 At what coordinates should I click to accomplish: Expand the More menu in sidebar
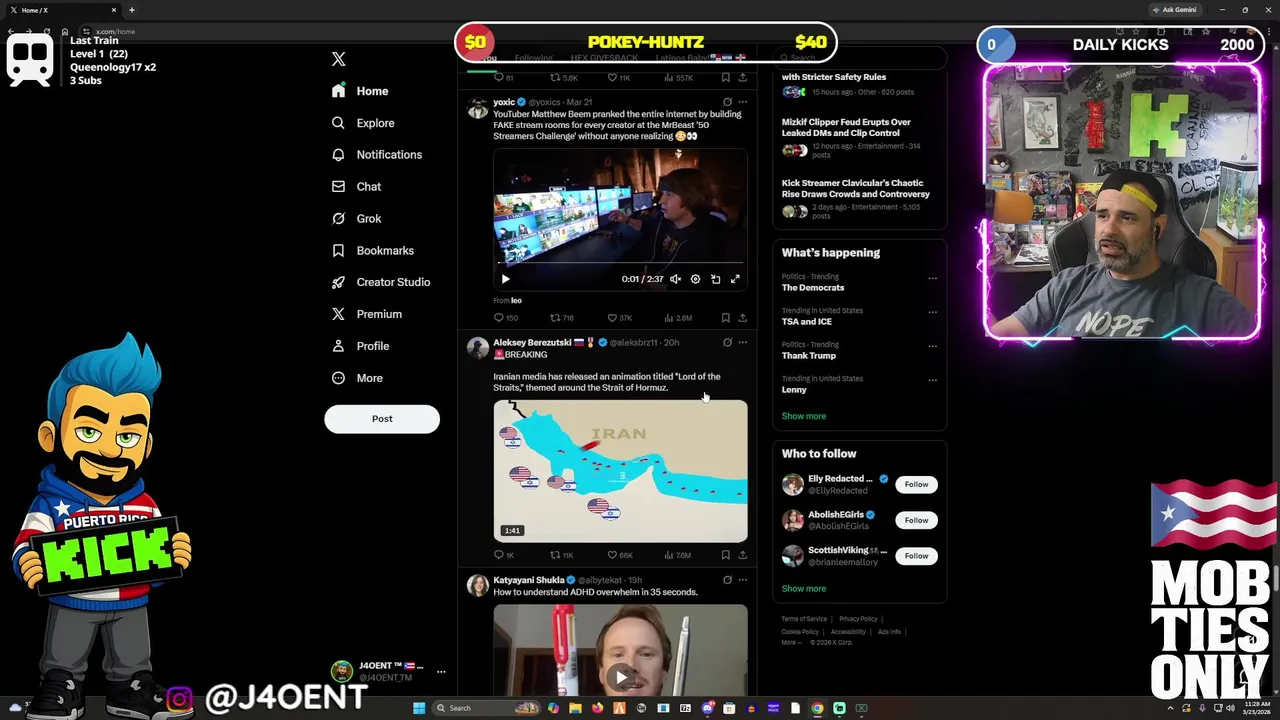coord(357,378)
